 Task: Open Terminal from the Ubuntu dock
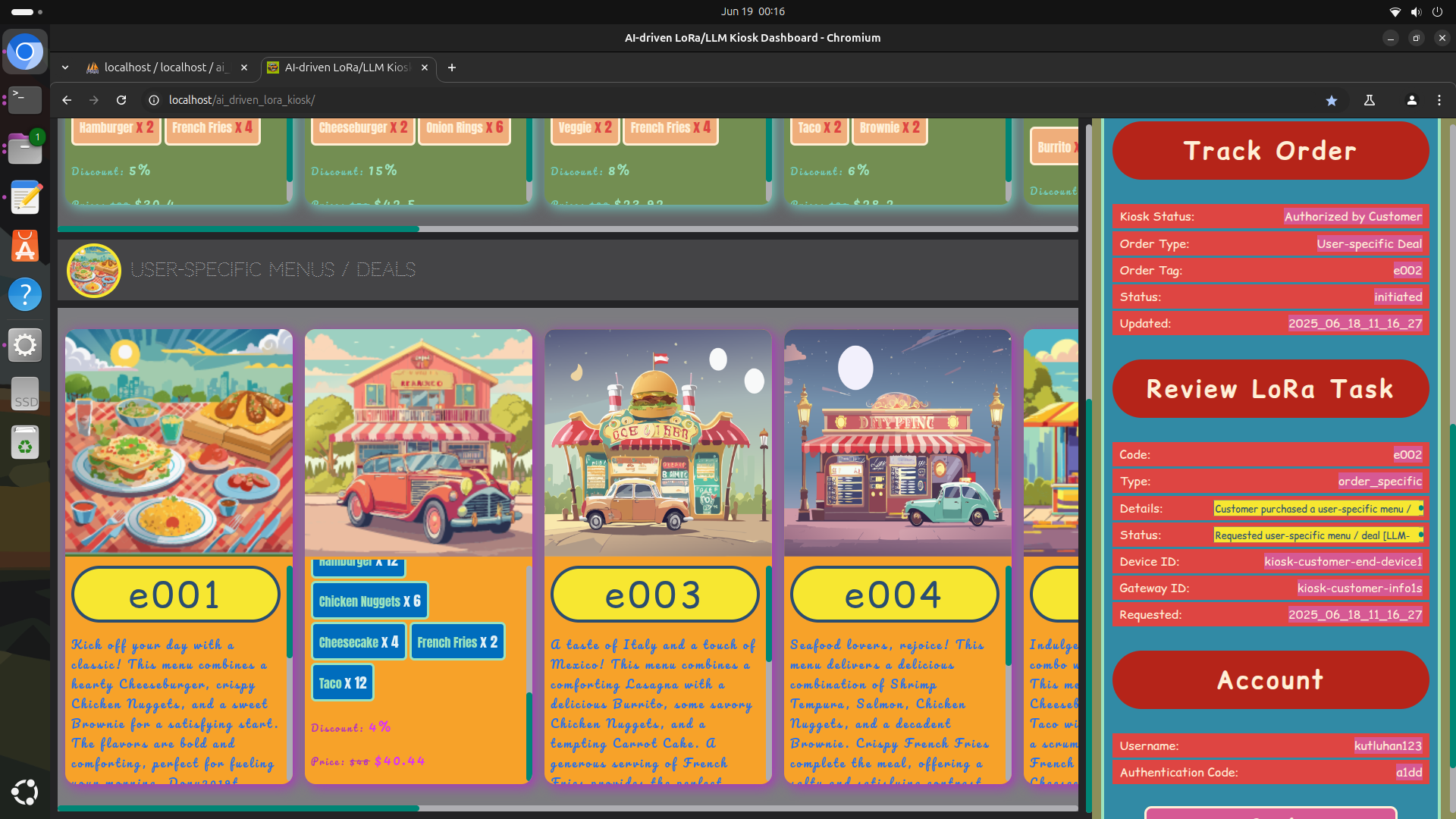[x=25, y=99]
